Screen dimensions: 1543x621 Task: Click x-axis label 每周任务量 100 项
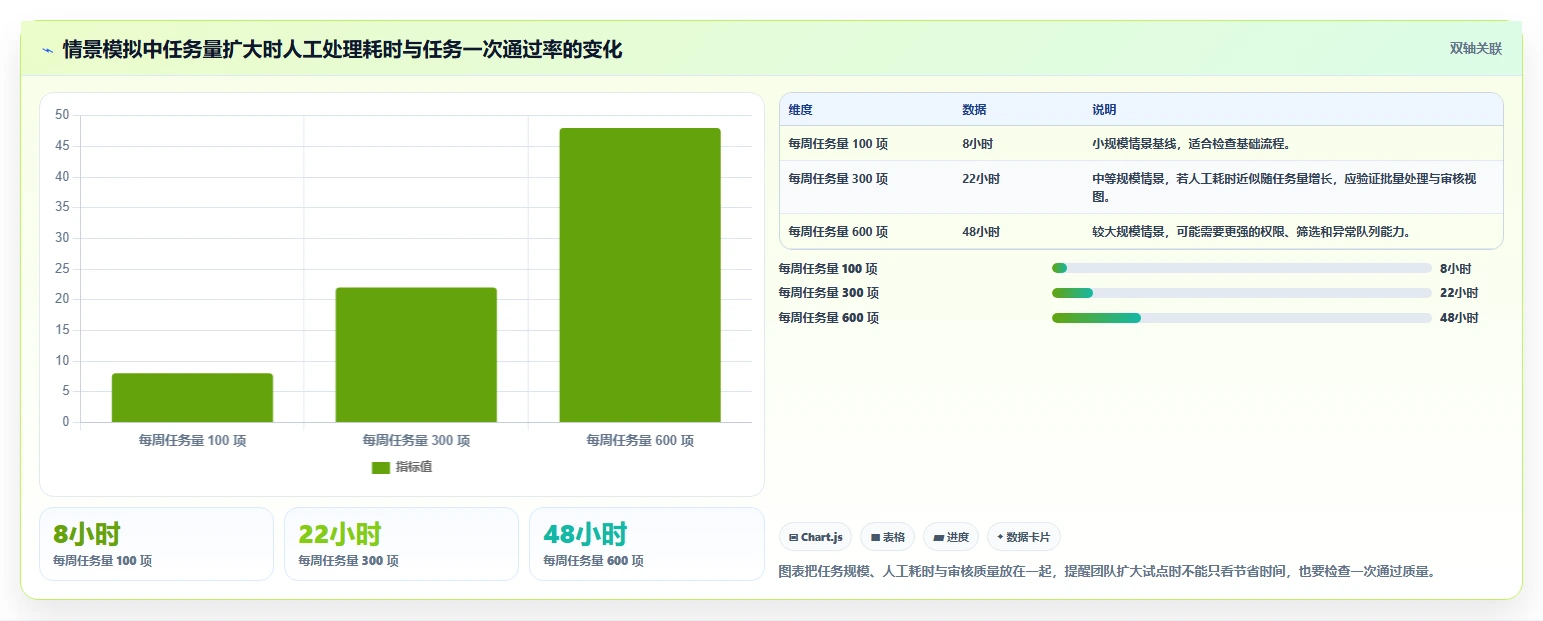[x=192, y=440]
